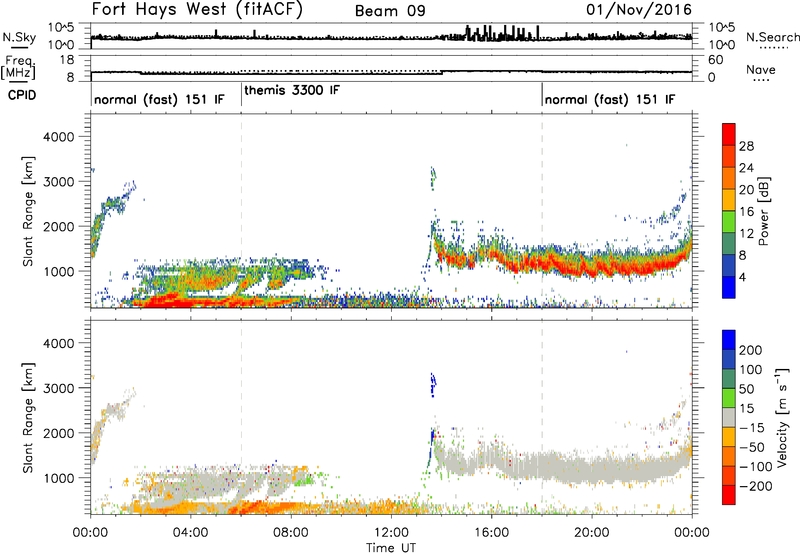Click the "16:00" time tick label
This screenshot has width=800, height=554.
point(491,533)
